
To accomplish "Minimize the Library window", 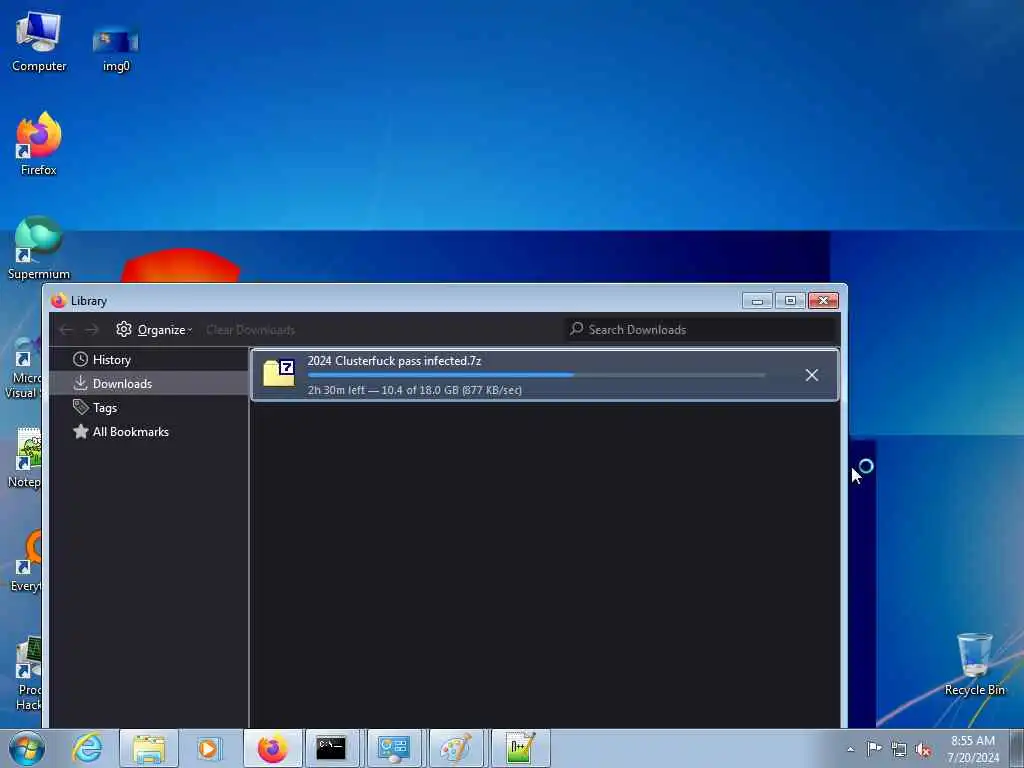I will point(758,300).
